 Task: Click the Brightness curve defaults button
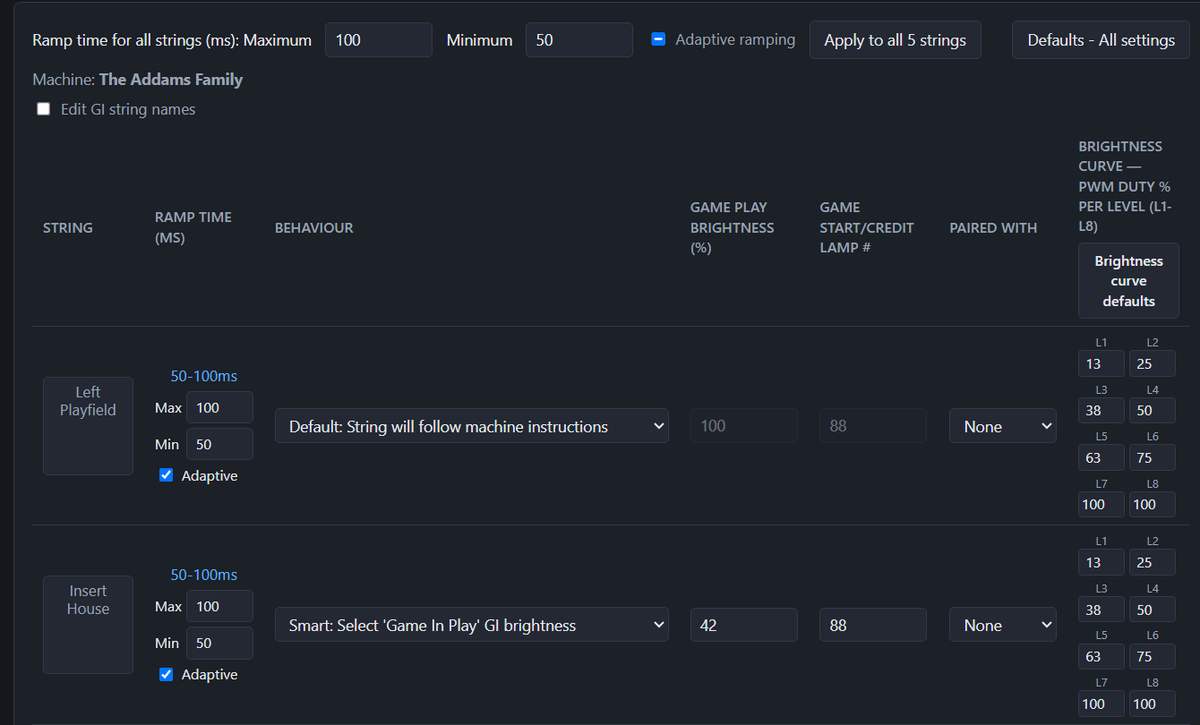point(1128,281)
